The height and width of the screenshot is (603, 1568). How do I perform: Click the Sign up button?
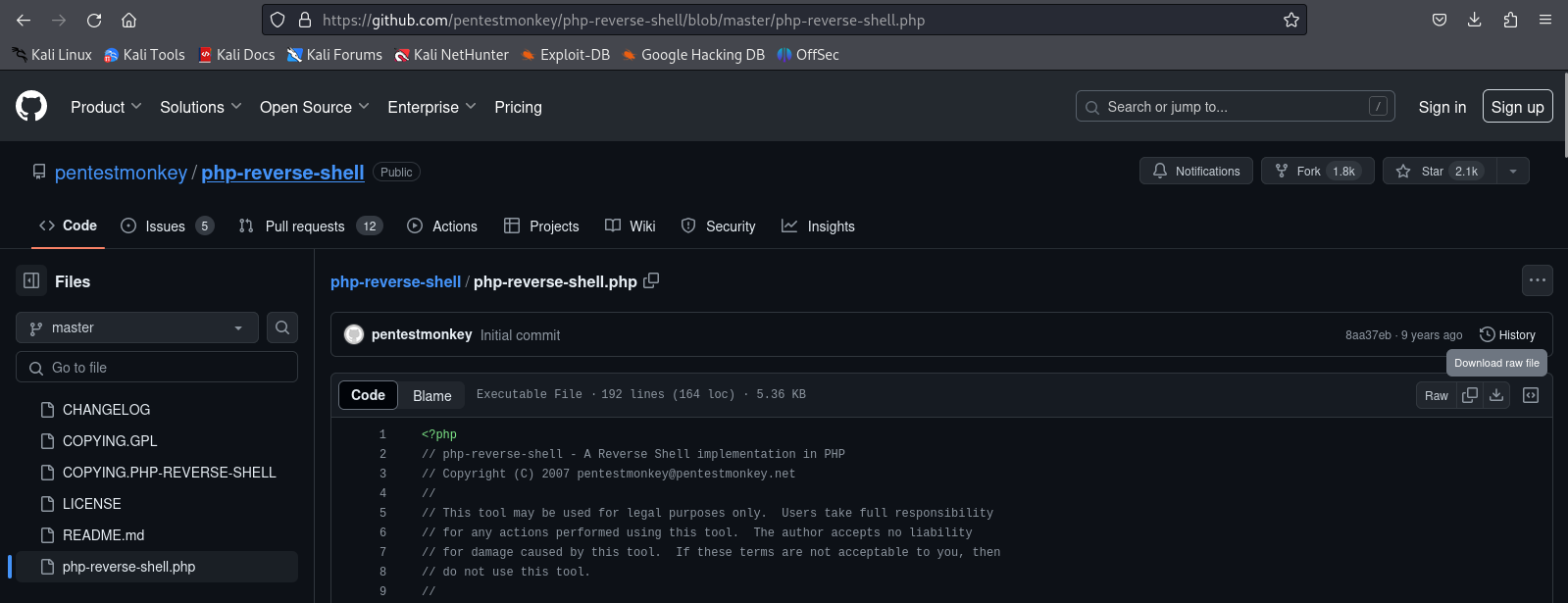1517,107
